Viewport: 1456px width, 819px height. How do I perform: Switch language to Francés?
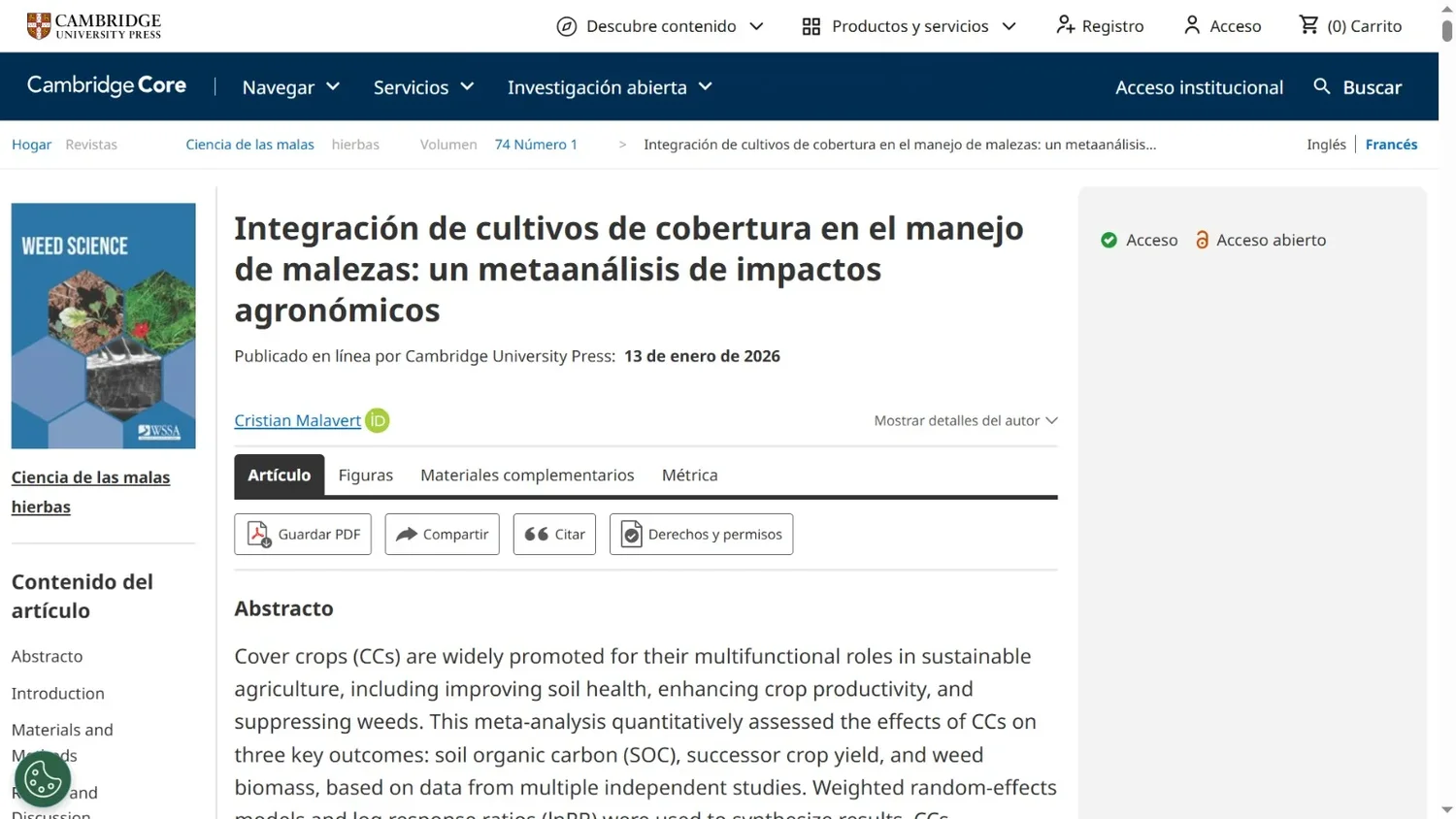[1391, 144]
